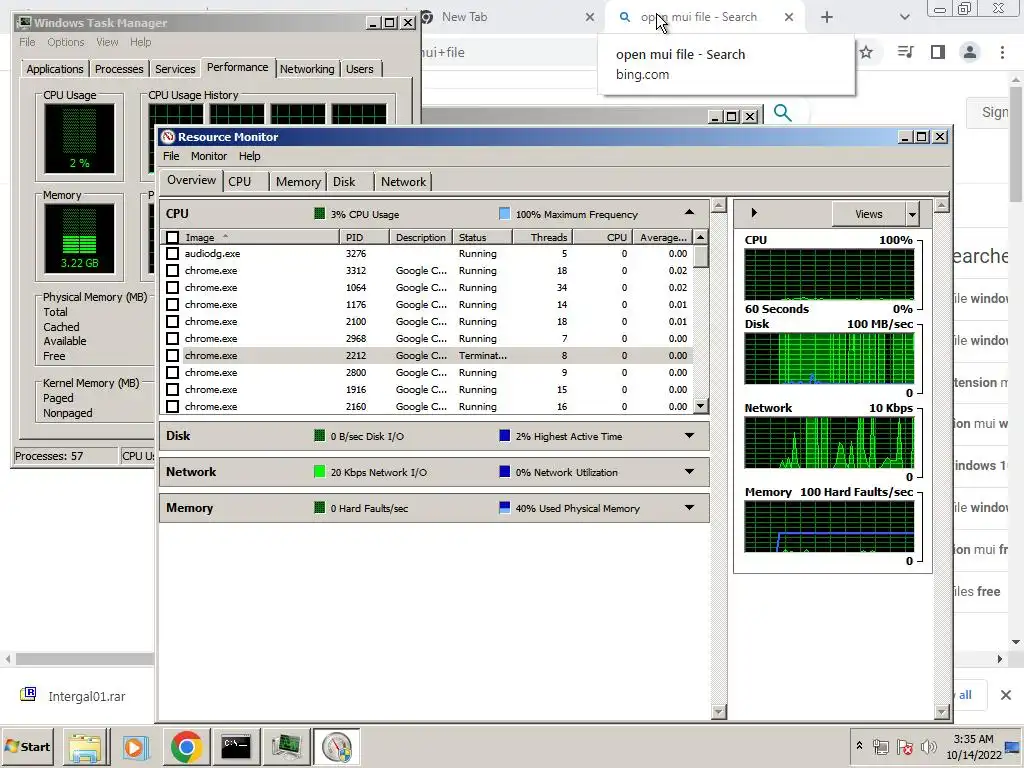This screenshot has height=768, width=1024.
Task: Click the Bing search magnifier icon
Action: point(782,113)
